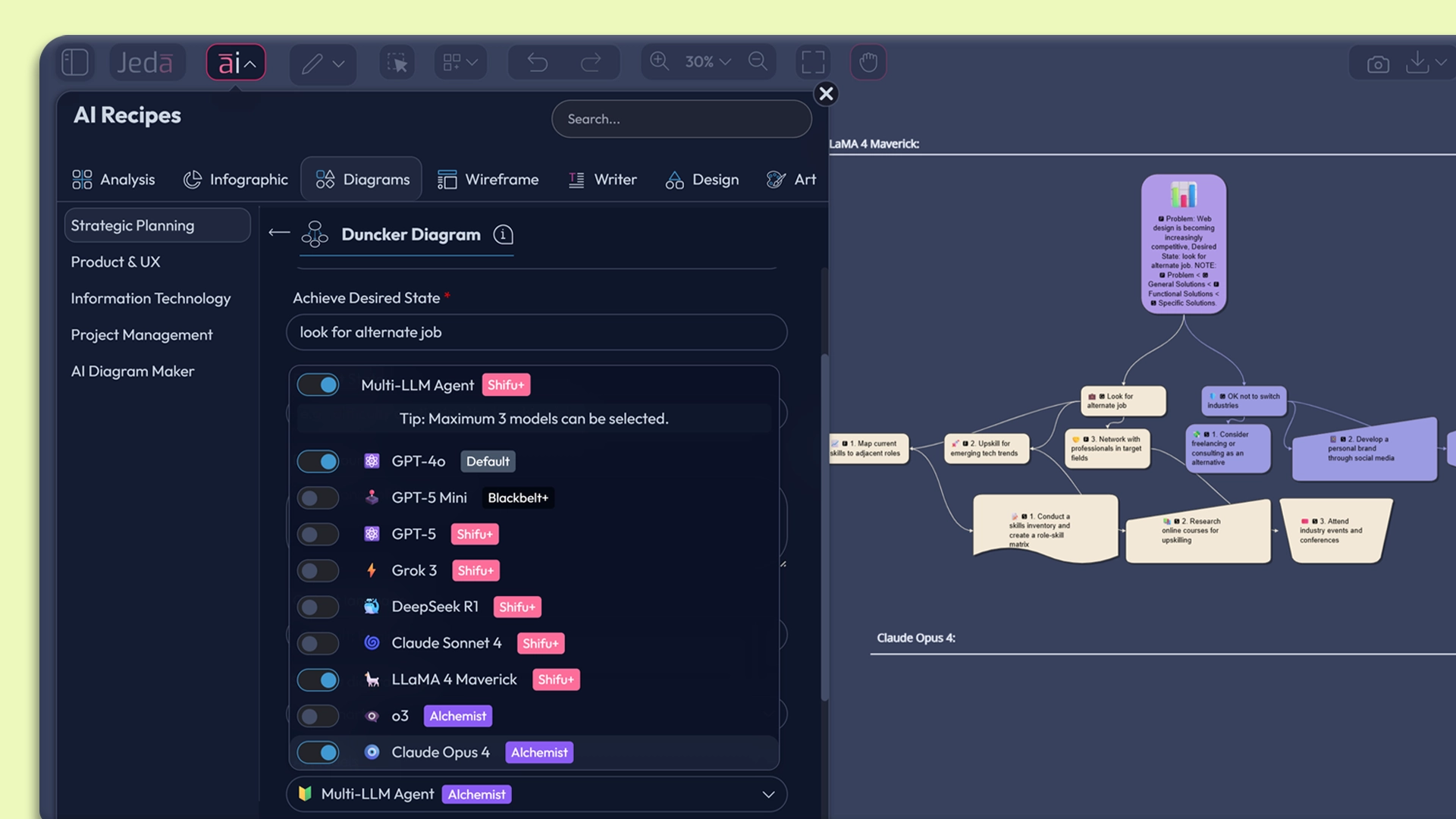Viewport: 1456px width, 819px height.
Task: Click the redo icon
Action: (591, 62)
